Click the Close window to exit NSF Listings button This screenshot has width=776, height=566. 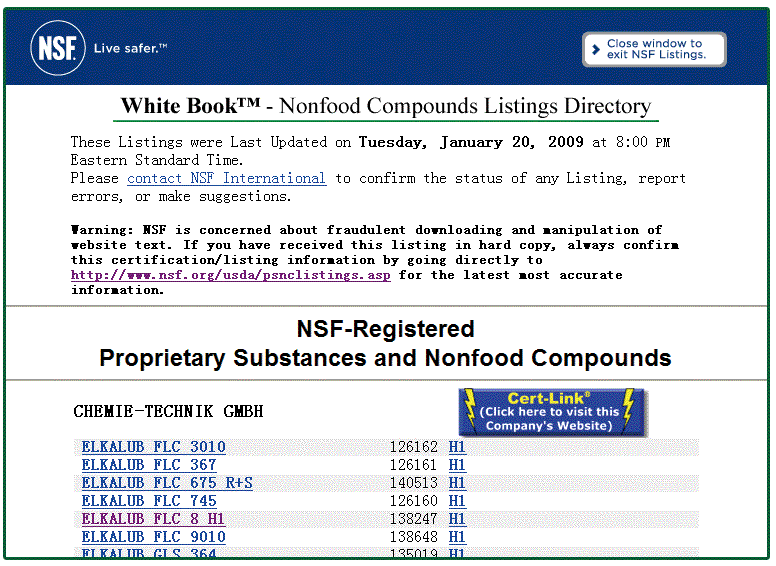[654, 49]
